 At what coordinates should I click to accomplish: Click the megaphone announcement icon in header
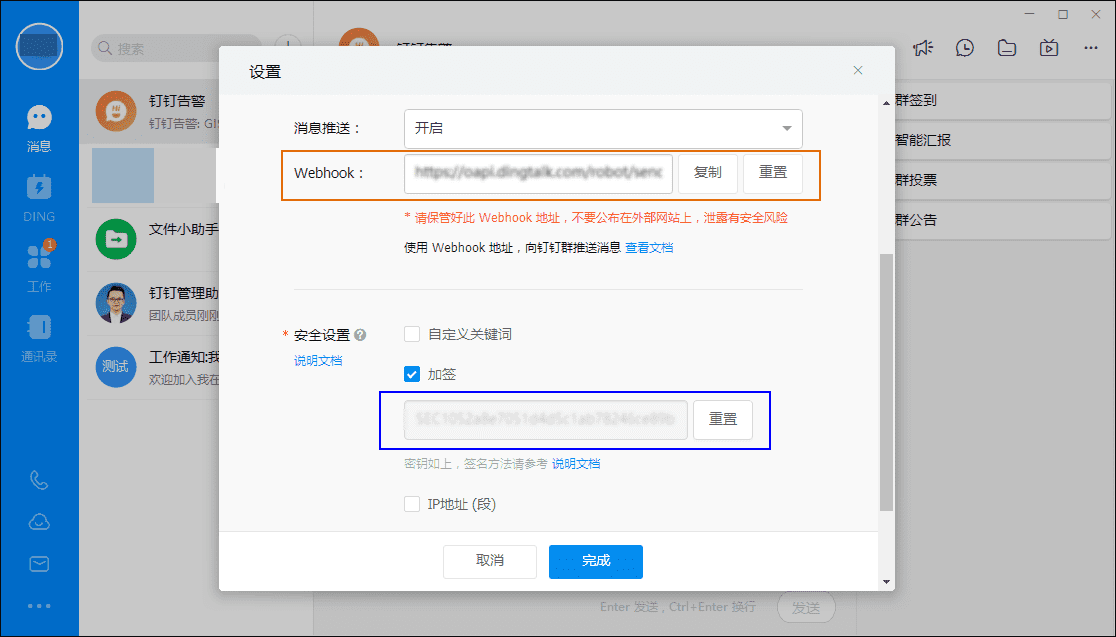922,48
